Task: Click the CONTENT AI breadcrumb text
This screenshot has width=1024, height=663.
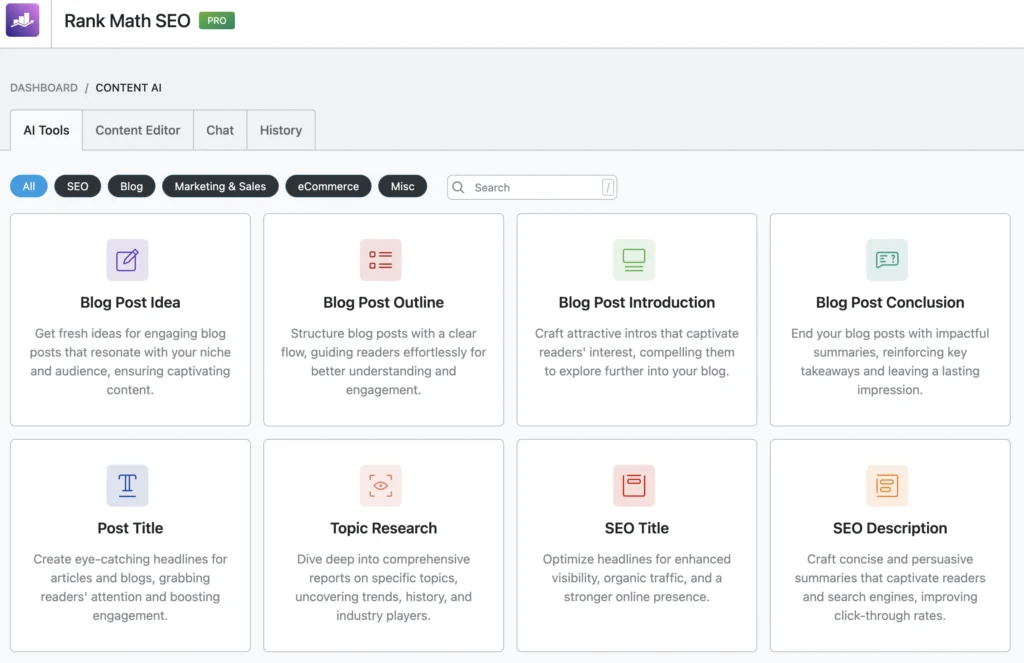Action: [129, 88]
